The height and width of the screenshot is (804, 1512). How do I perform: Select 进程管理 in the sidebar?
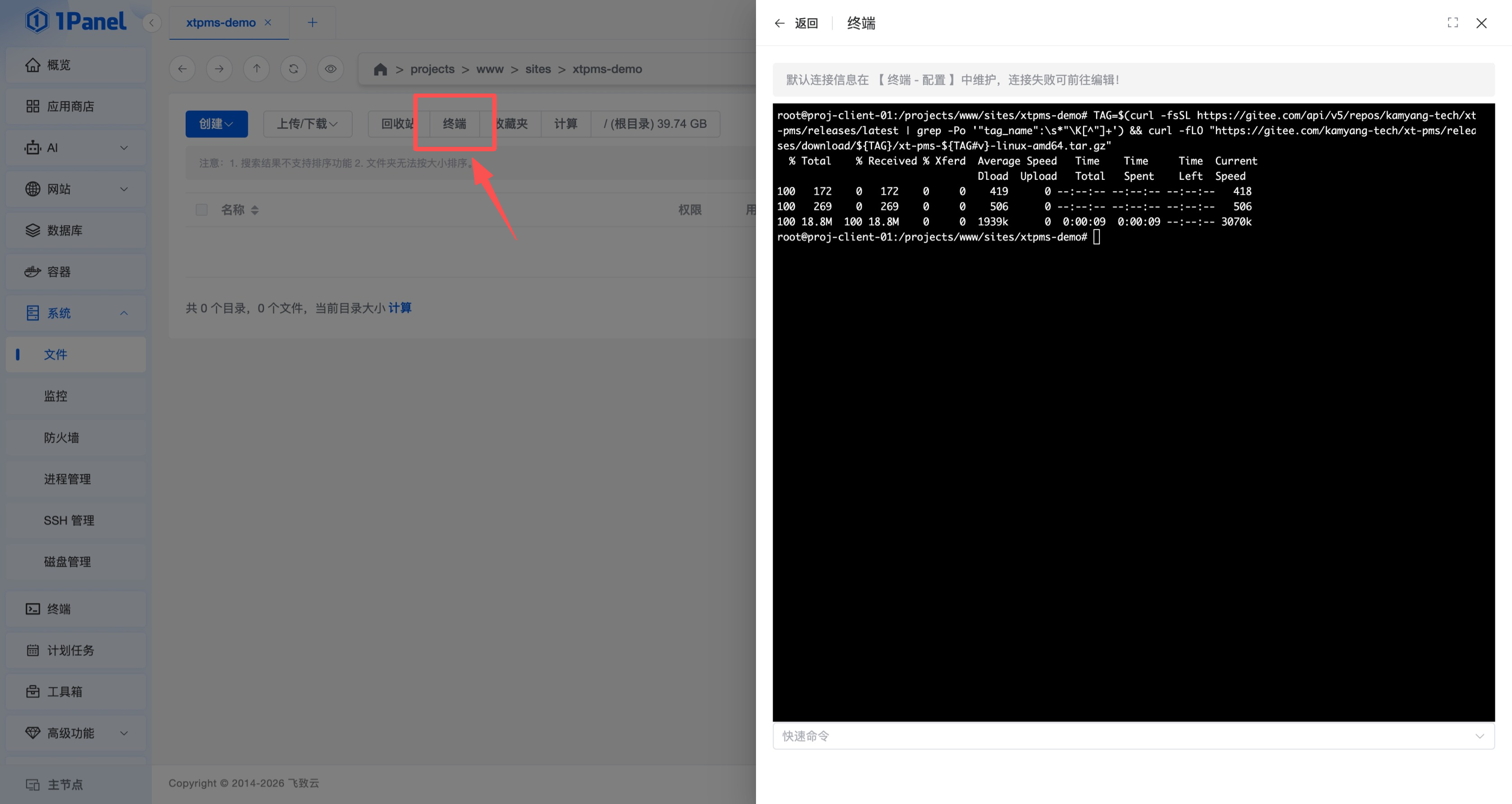pyautogui.click(x=76, y=479)
